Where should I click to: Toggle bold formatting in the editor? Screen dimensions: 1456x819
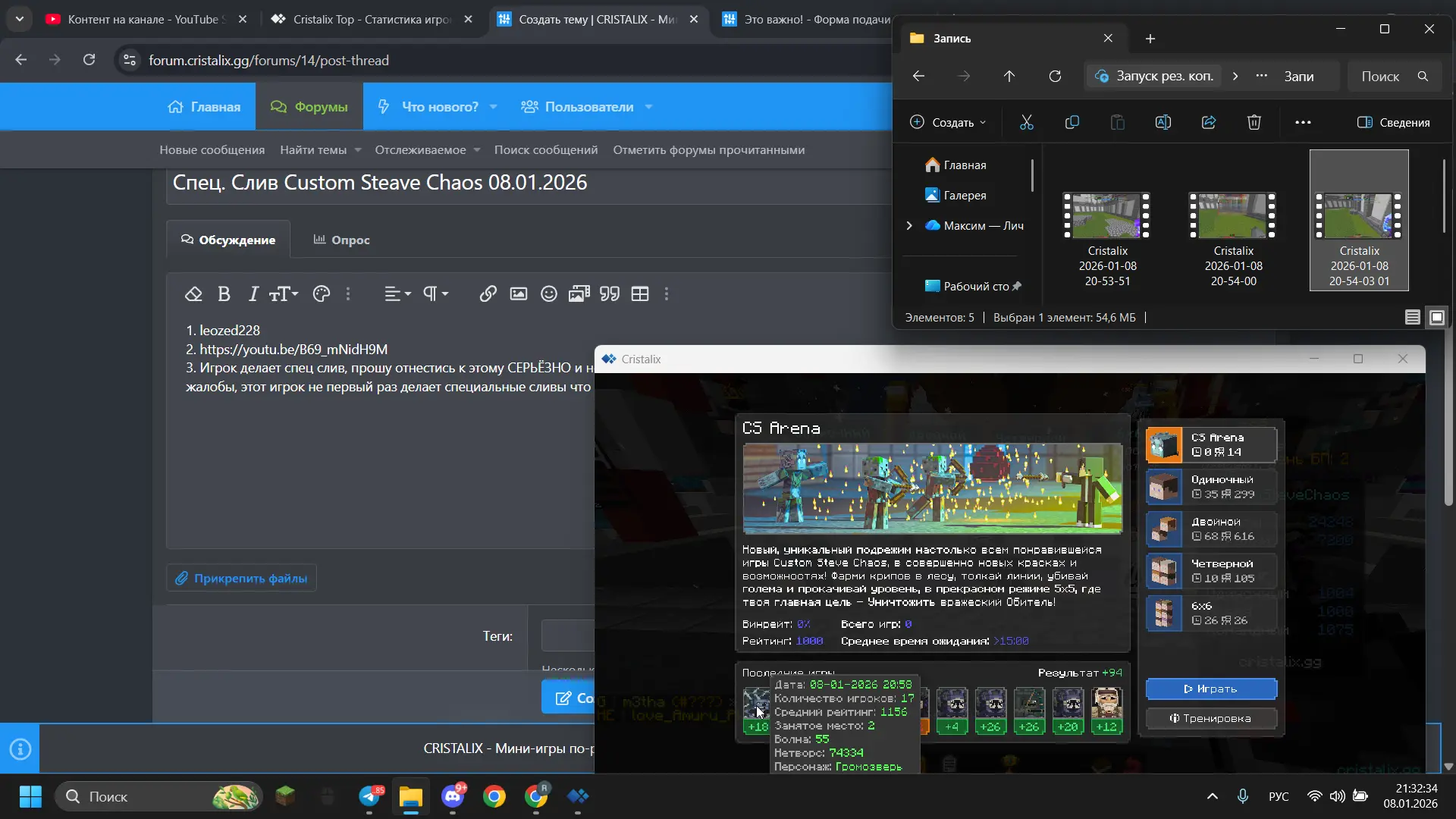[224, 294]
